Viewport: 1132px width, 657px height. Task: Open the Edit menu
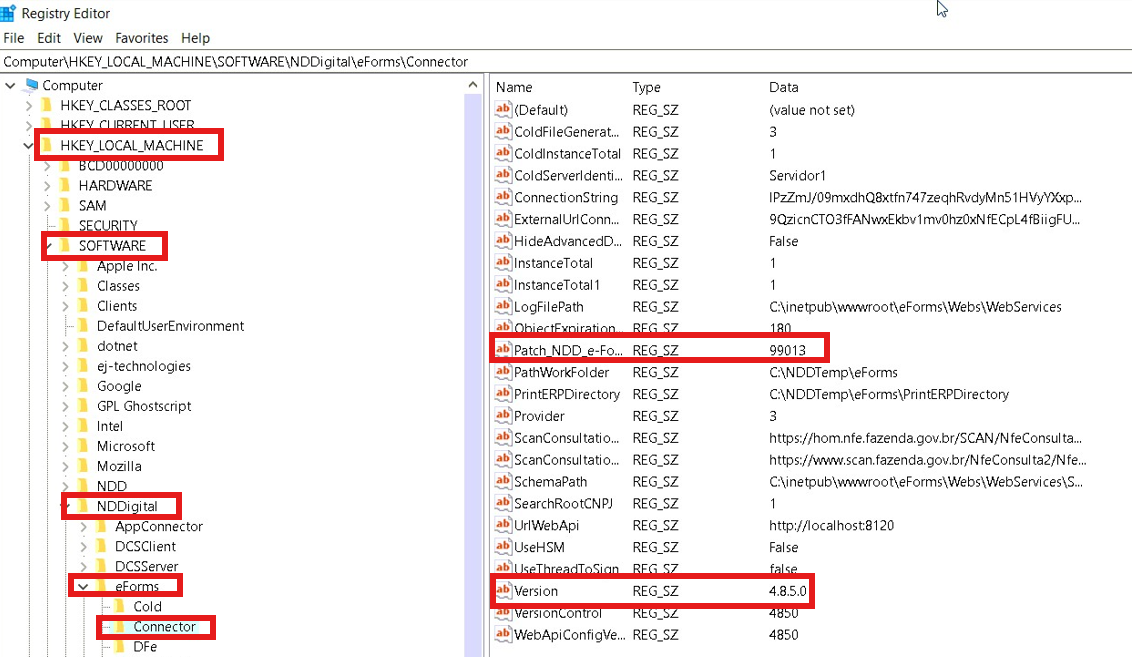(49, 38)
